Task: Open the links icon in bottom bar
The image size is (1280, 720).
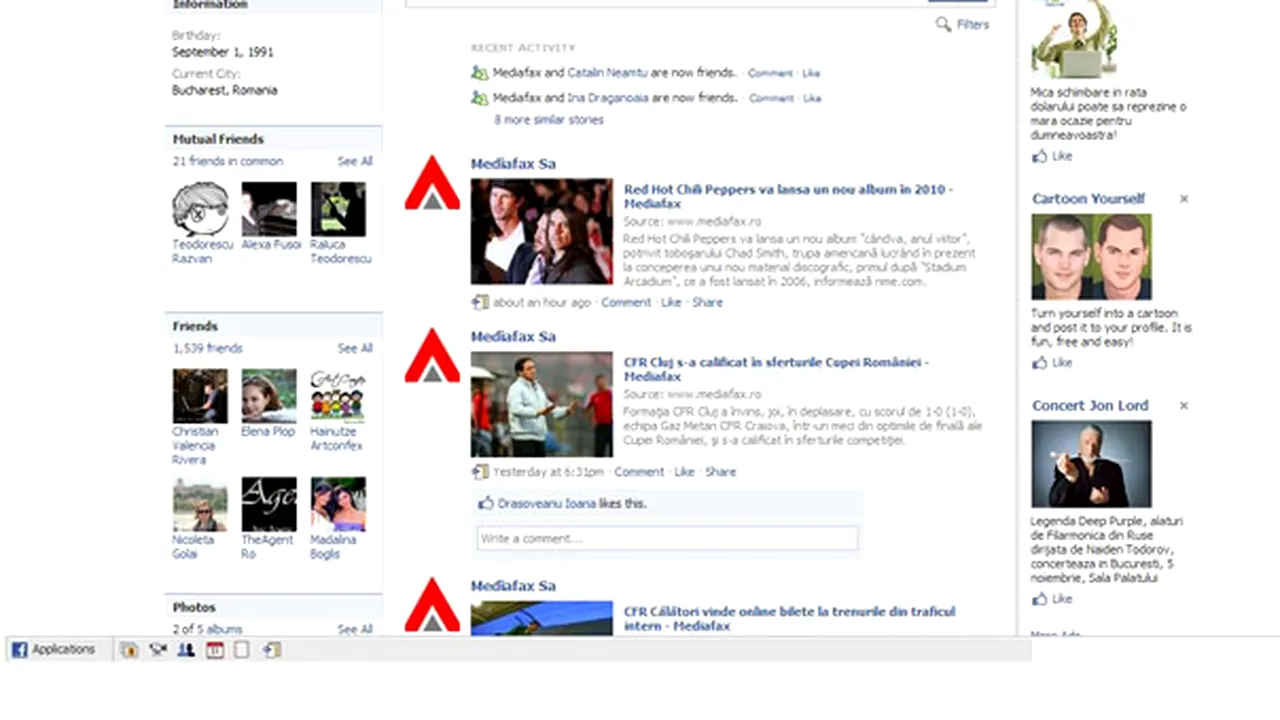Action: (x=271, y=650)
